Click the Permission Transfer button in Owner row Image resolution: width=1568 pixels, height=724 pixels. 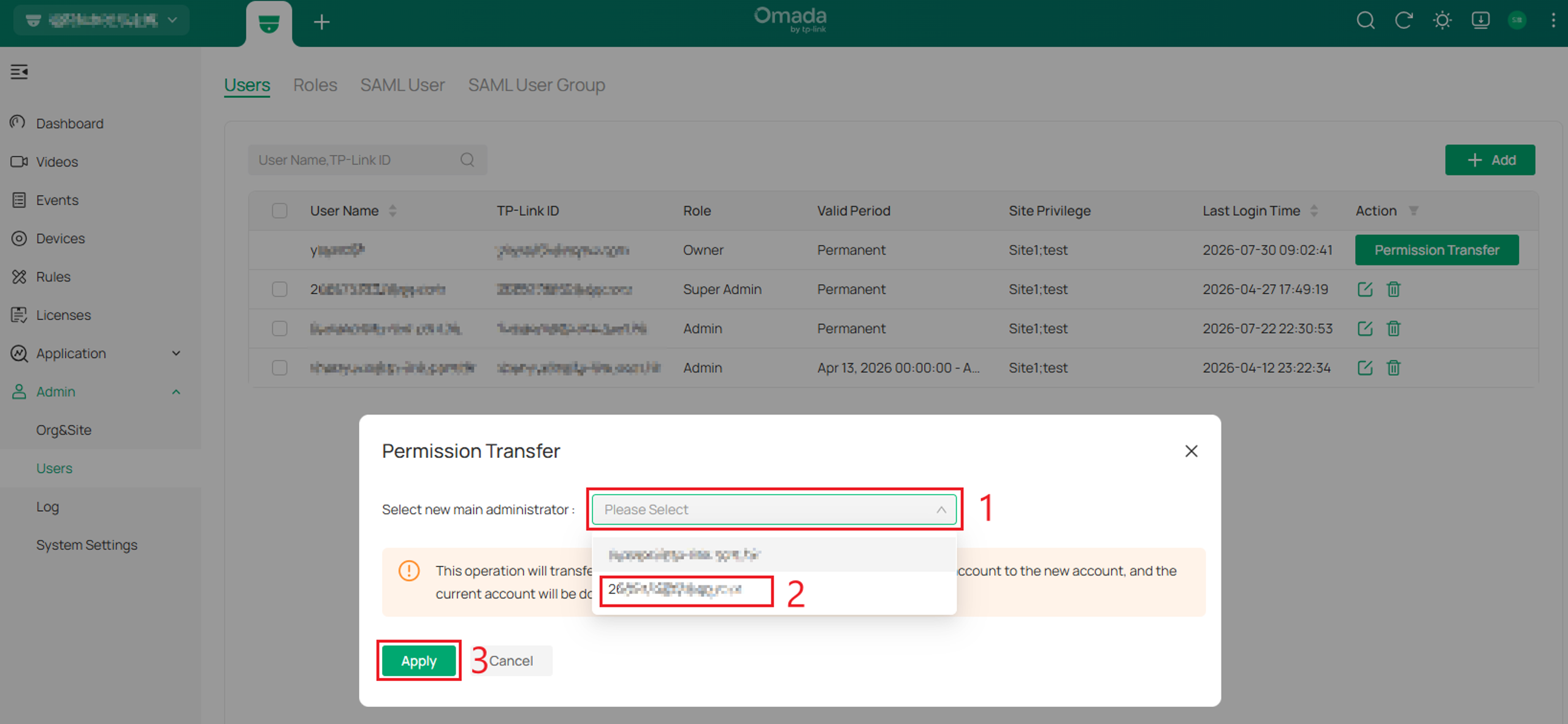(1436, 250)
